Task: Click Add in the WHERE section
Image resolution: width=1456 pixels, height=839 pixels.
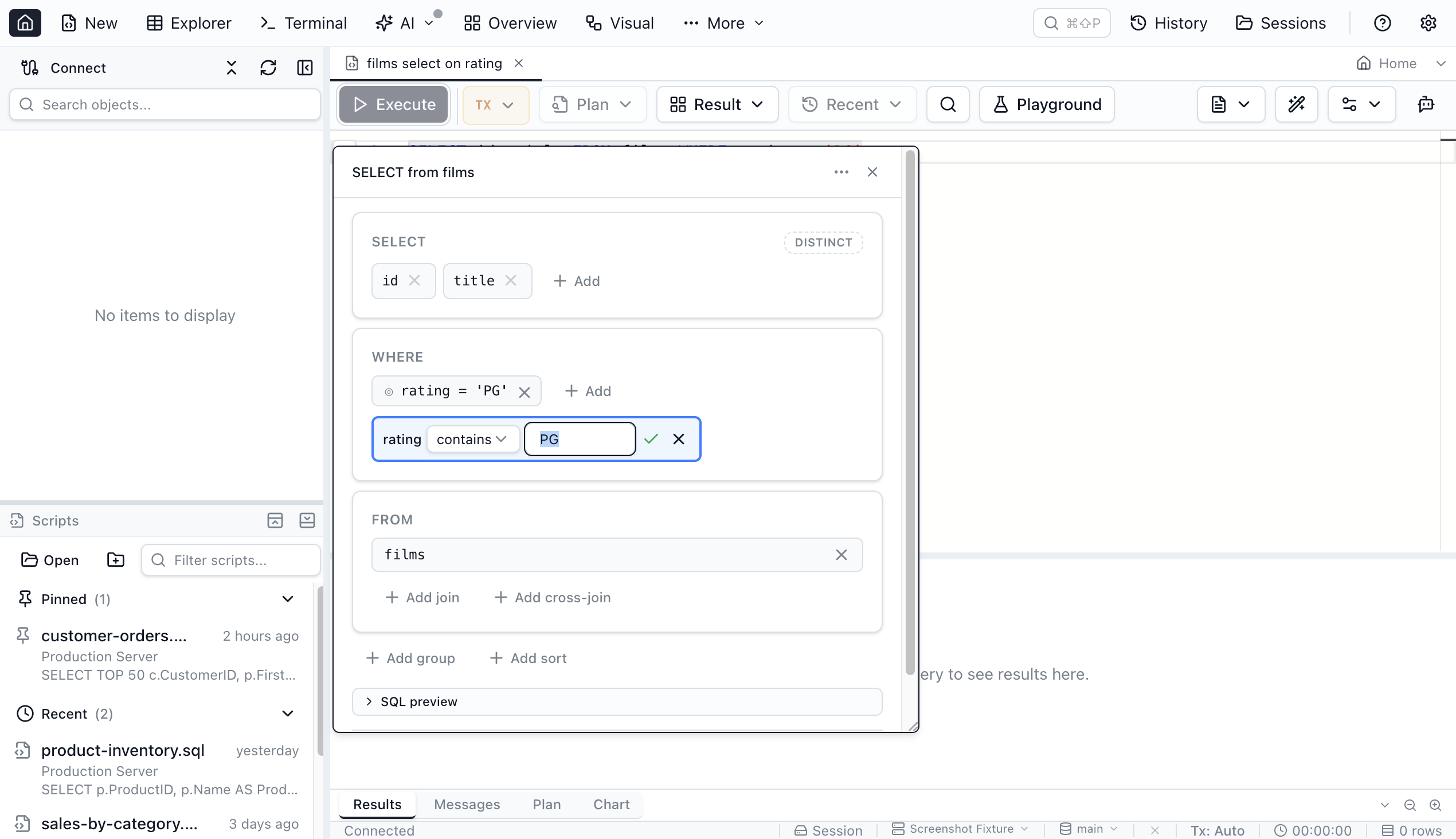Action: 588,391
